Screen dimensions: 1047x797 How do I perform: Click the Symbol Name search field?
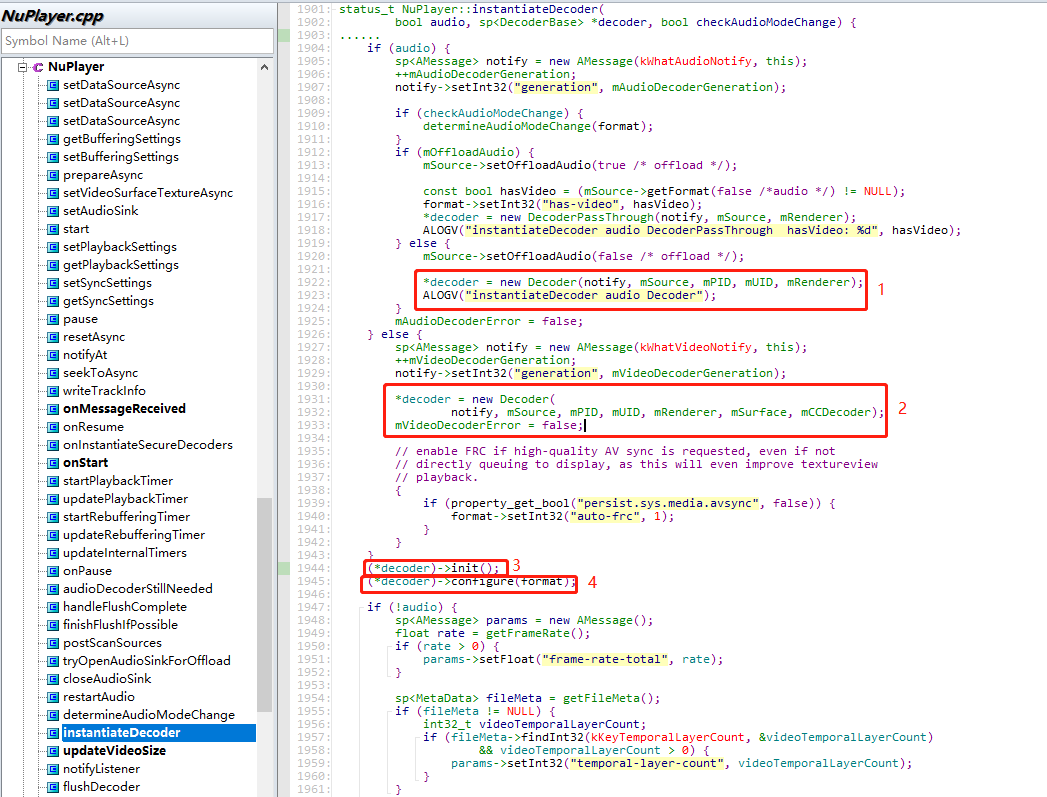click(x=138, y=41)
